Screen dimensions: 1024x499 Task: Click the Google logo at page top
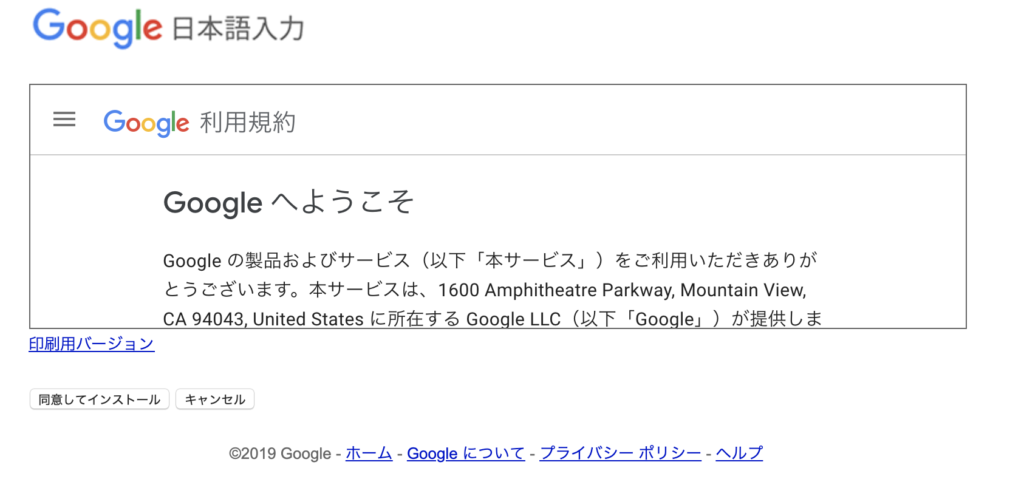click(97, 27)
